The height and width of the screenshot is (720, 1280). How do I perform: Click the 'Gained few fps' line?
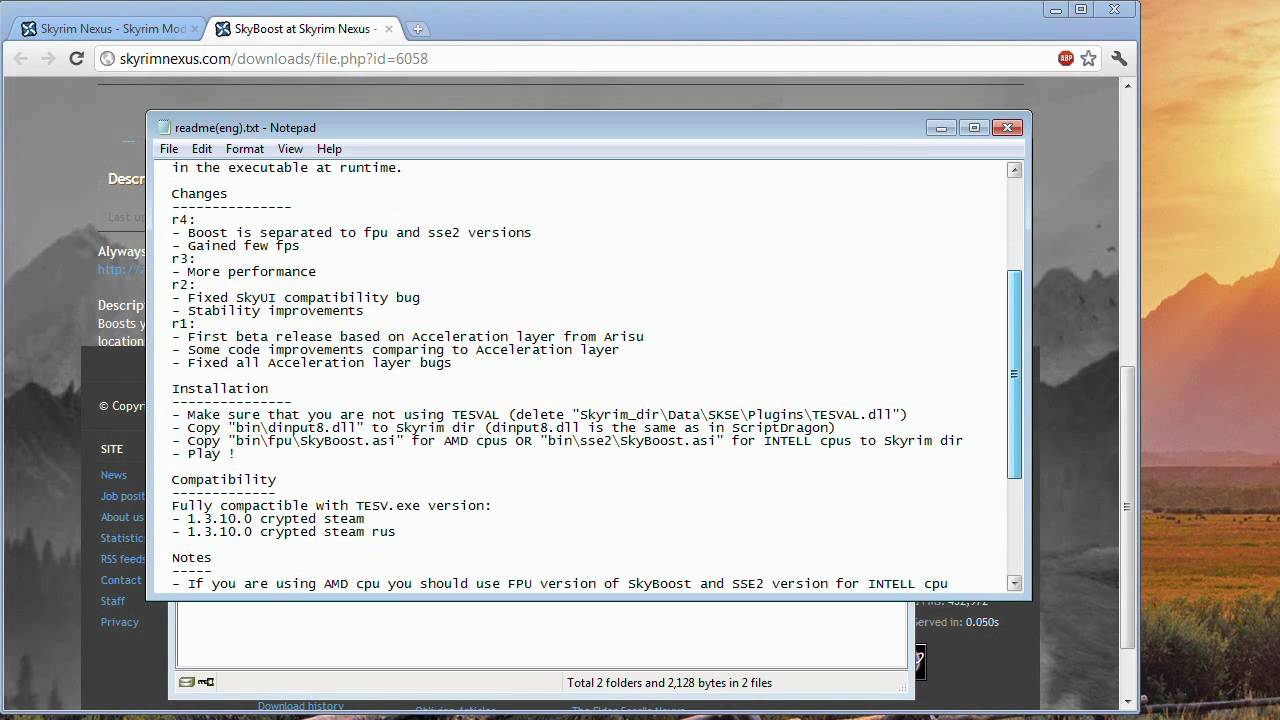235,246
